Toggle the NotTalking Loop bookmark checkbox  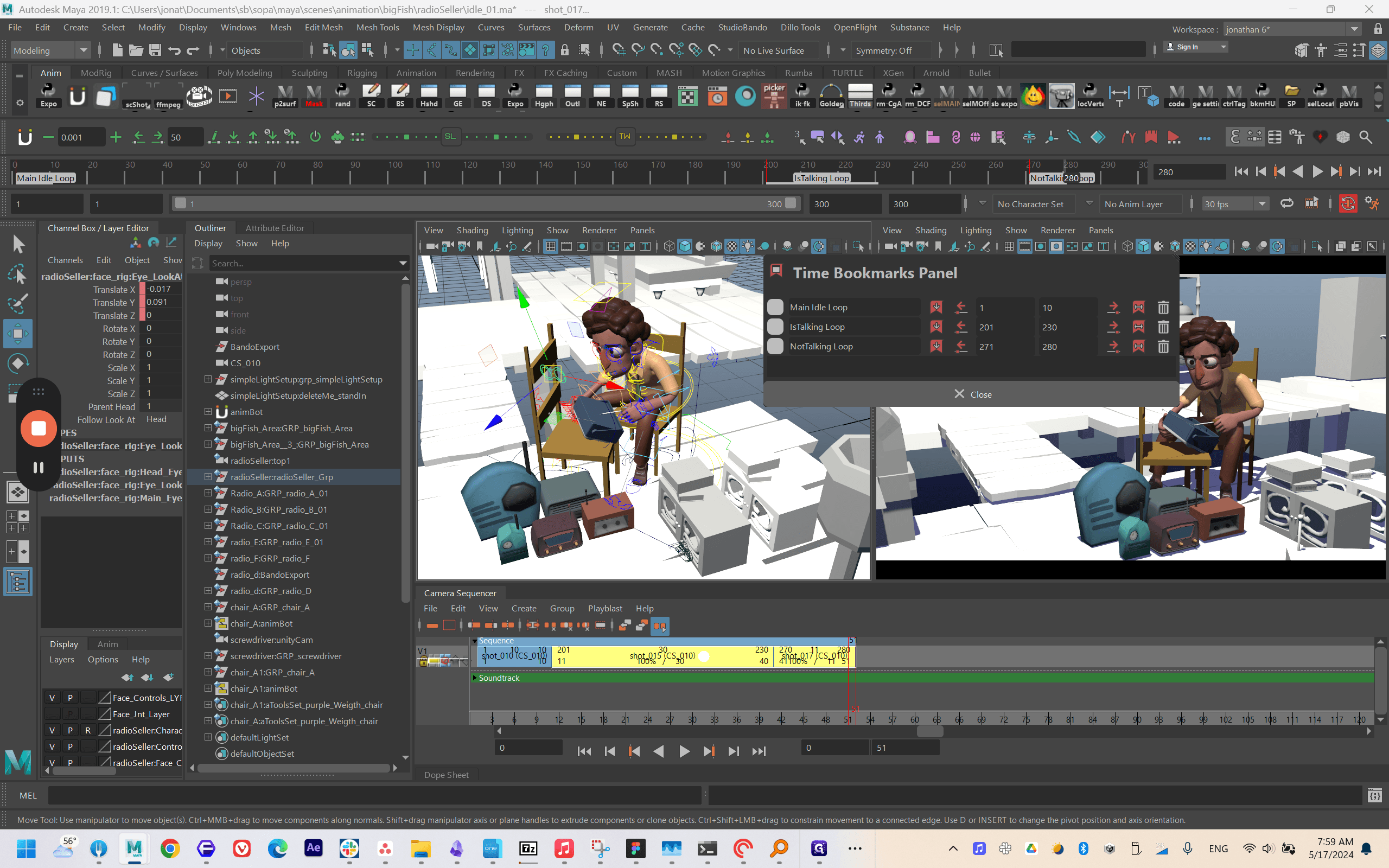(x=775, y=346)
